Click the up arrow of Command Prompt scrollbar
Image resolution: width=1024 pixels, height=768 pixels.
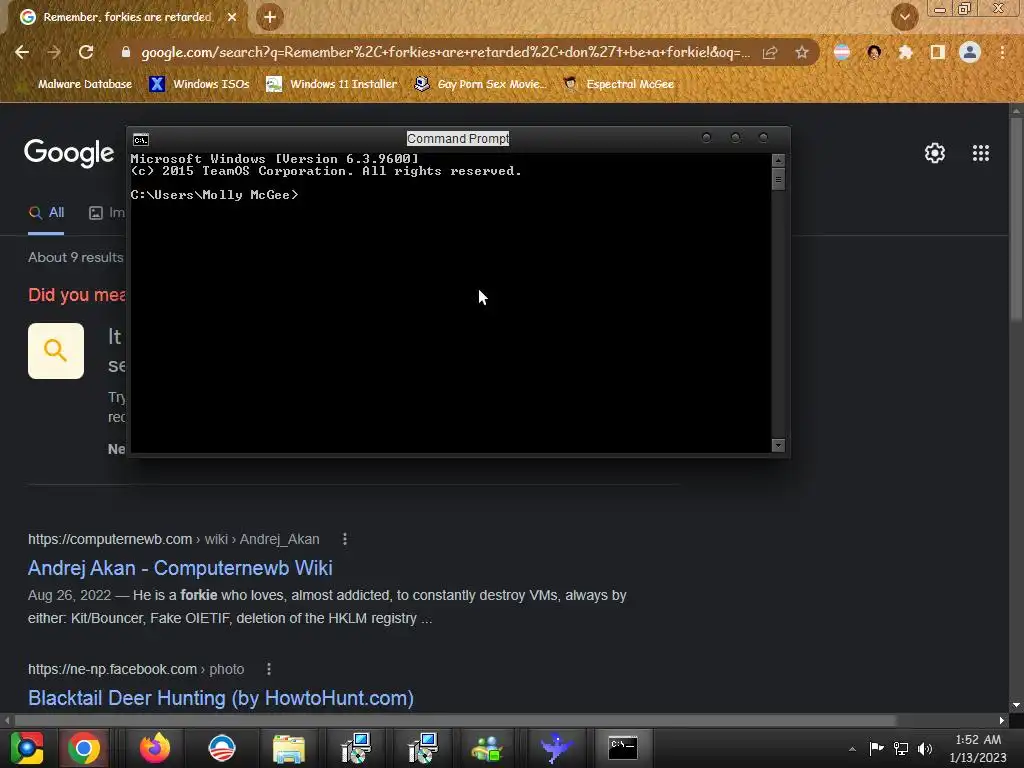778,160
